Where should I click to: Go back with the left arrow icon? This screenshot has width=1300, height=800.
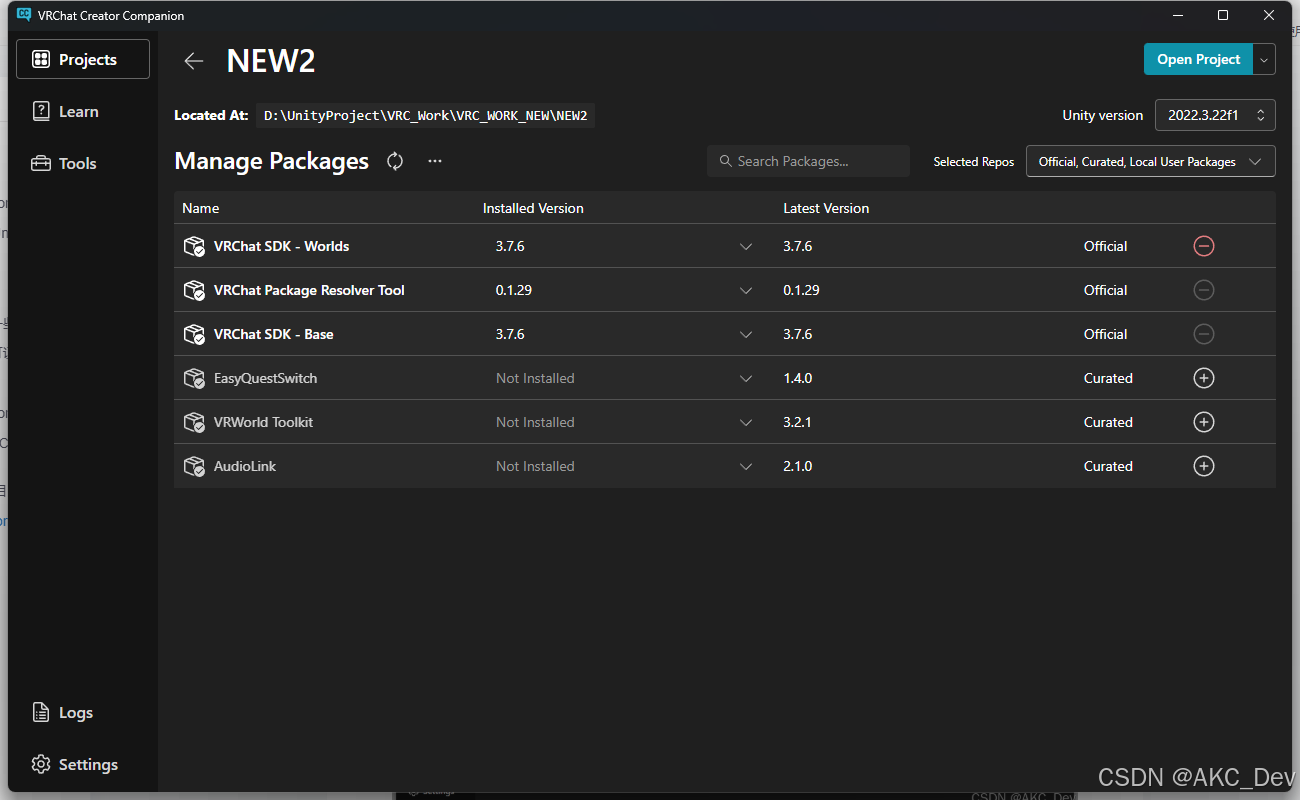click(x=194, y=61)
